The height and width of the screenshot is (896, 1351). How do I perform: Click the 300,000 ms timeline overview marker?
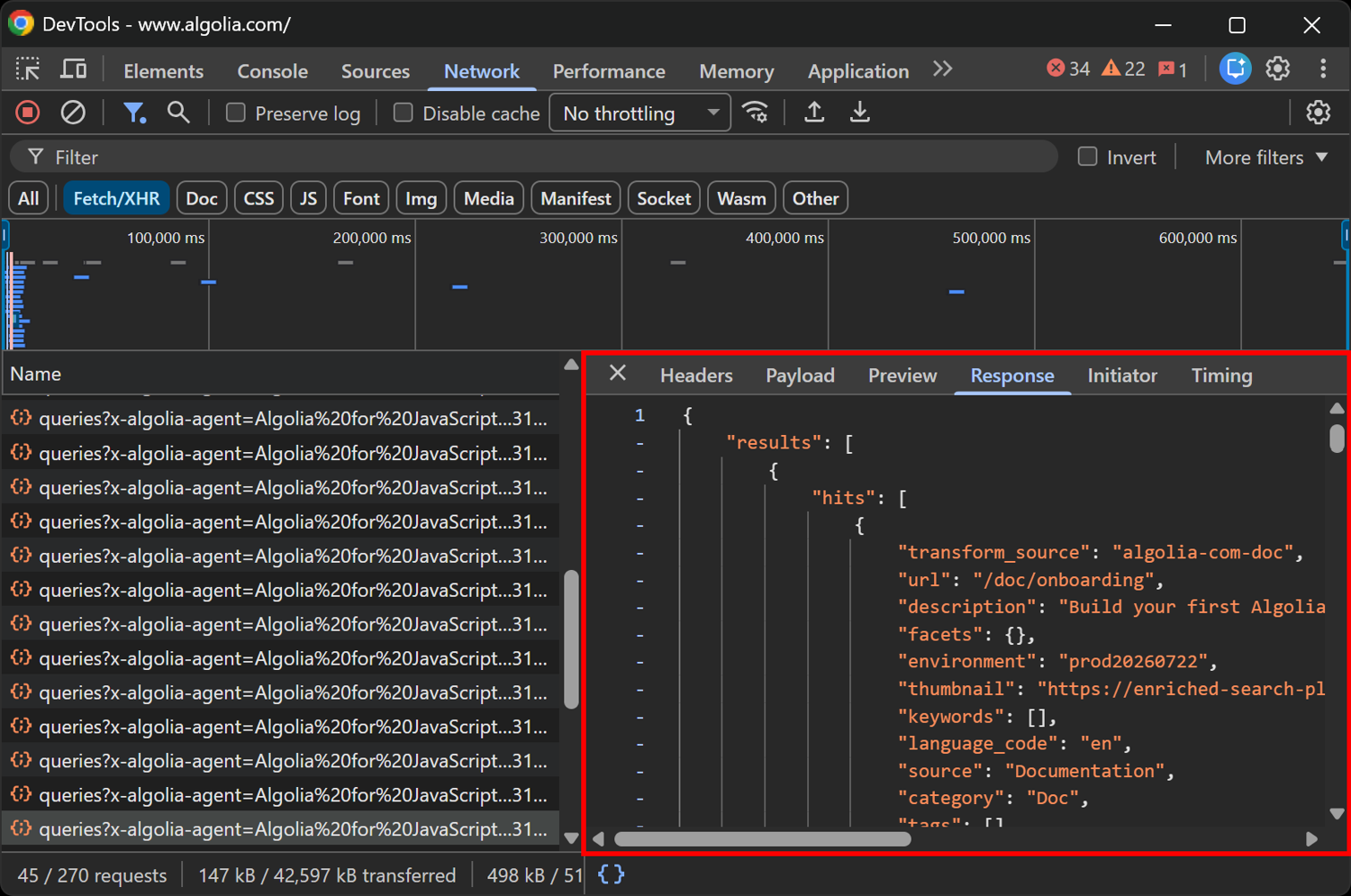578,238
